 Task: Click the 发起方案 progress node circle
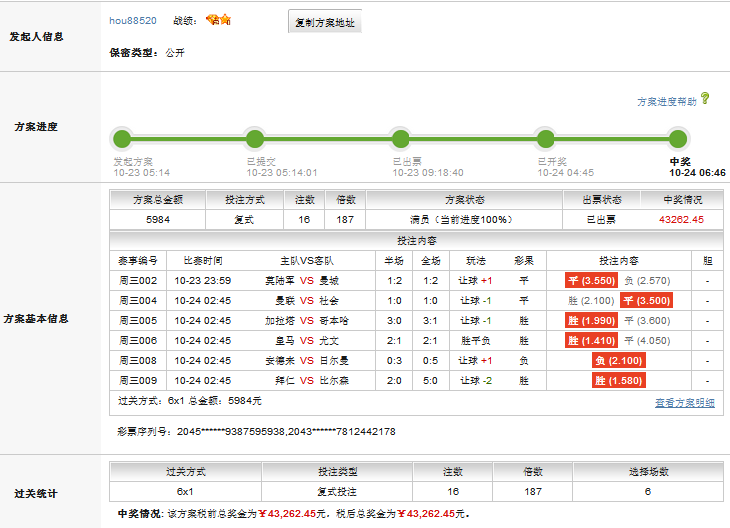tap(122, 138)
